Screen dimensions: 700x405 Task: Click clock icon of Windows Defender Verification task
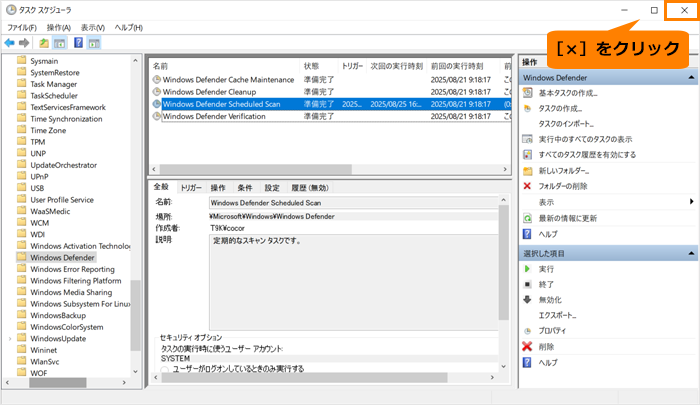click(x=157, y=116)
